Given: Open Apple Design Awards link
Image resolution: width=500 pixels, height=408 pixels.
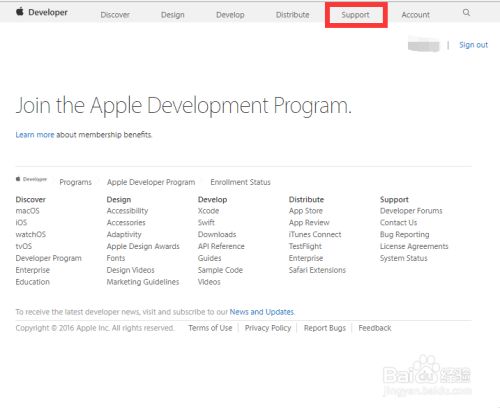Looking at the screenshot, I should pyautogui.click(x=143, y=246).
